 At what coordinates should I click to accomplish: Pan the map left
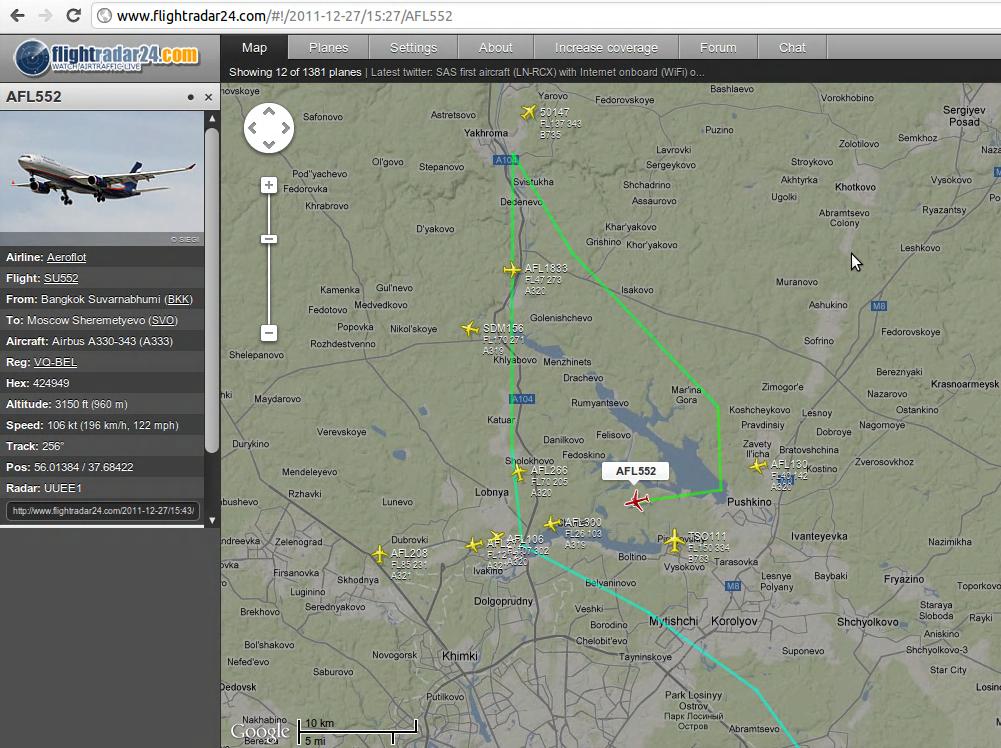pyautogui.click(x=252, y=128)
